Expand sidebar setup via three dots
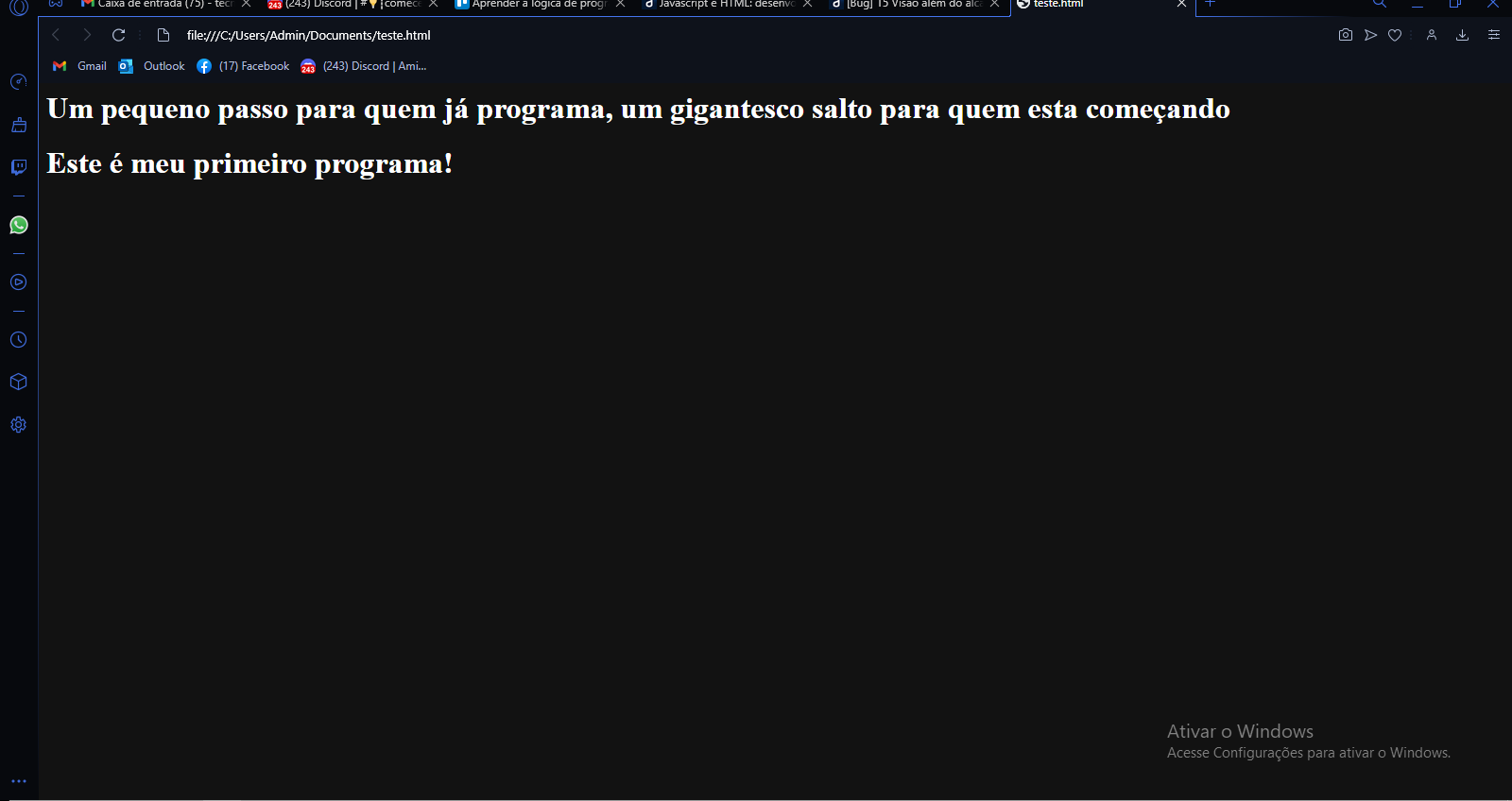Screen dimensions: 1512x801 pos(18,781)
